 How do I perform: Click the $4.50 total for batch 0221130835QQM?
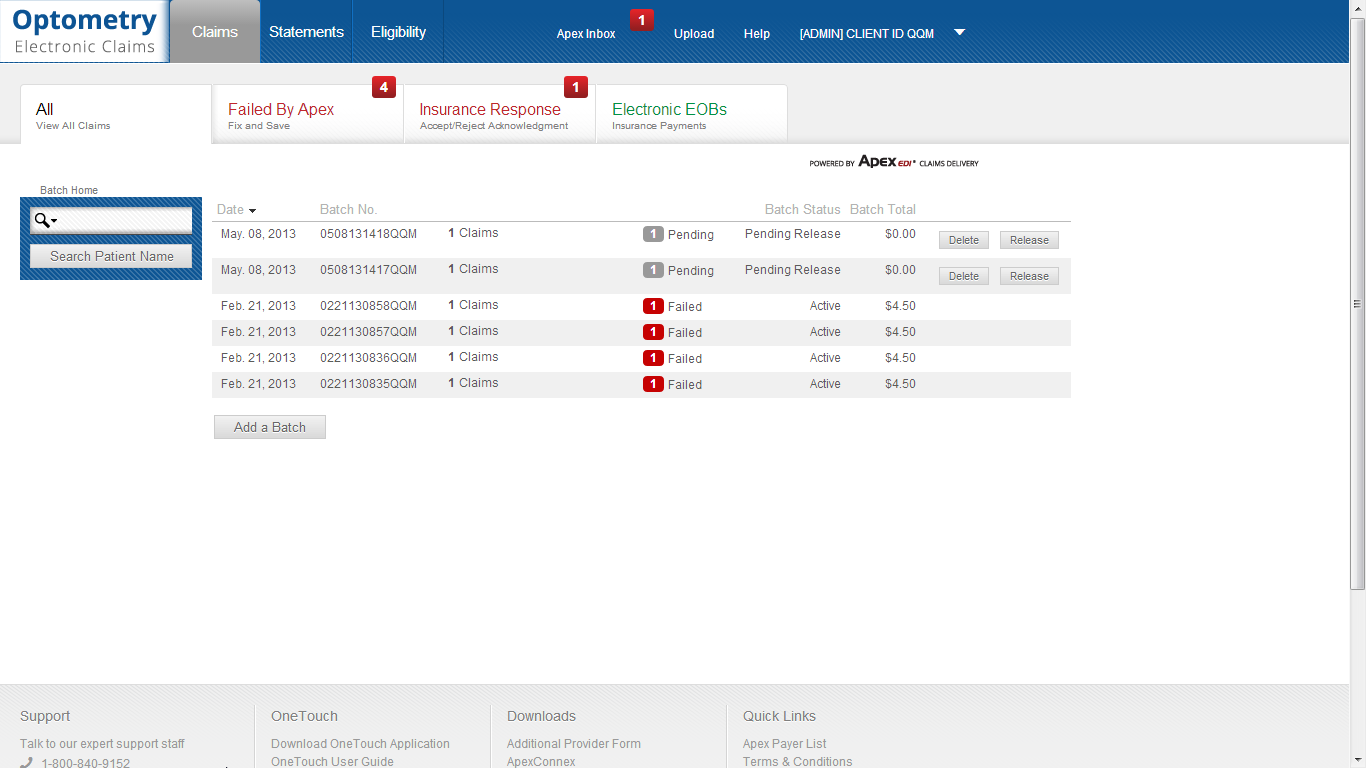coord(900,384)
